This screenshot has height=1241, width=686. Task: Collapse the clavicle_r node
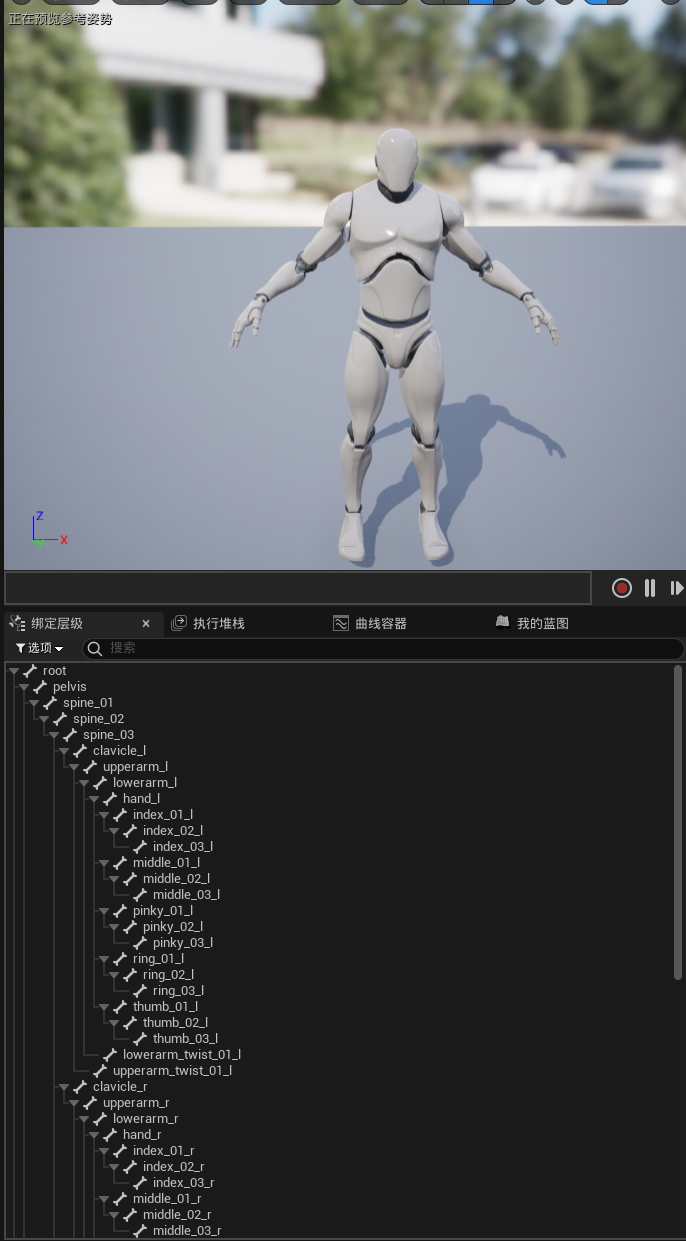[64, 1087]
